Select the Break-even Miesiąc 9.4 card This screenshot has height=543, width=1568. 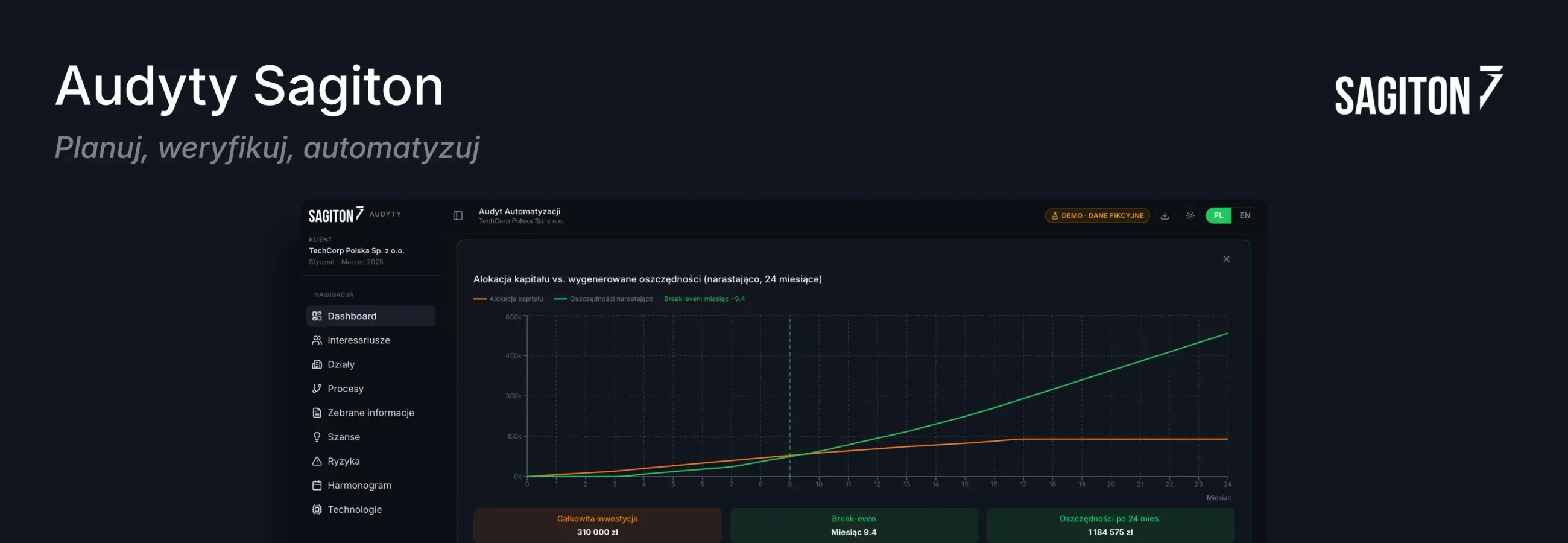point(854,525)
